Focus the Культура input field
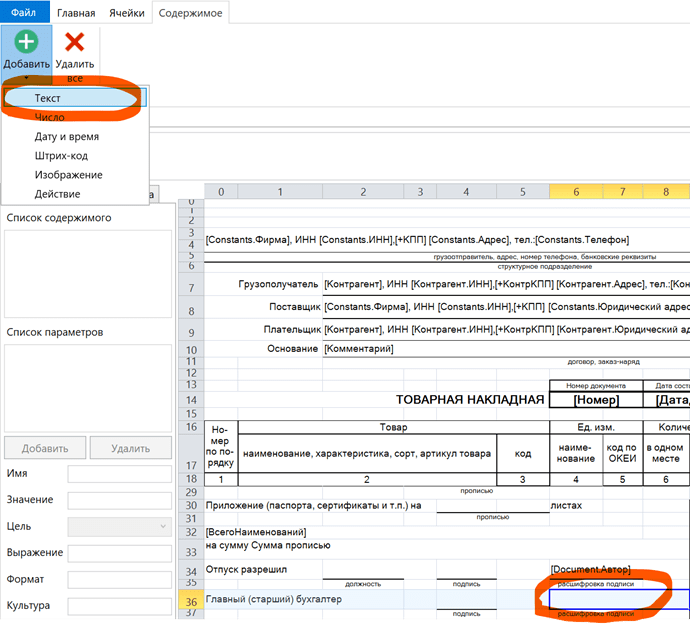Screen dimensions: 690x624 point(119,606)
